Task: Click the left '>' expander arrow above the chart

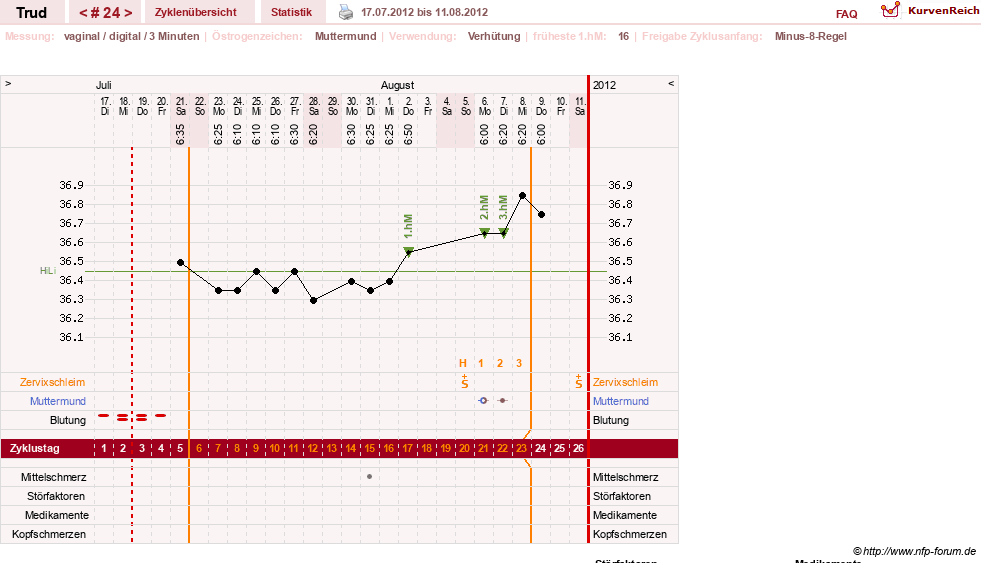Action: coord(8,83)
